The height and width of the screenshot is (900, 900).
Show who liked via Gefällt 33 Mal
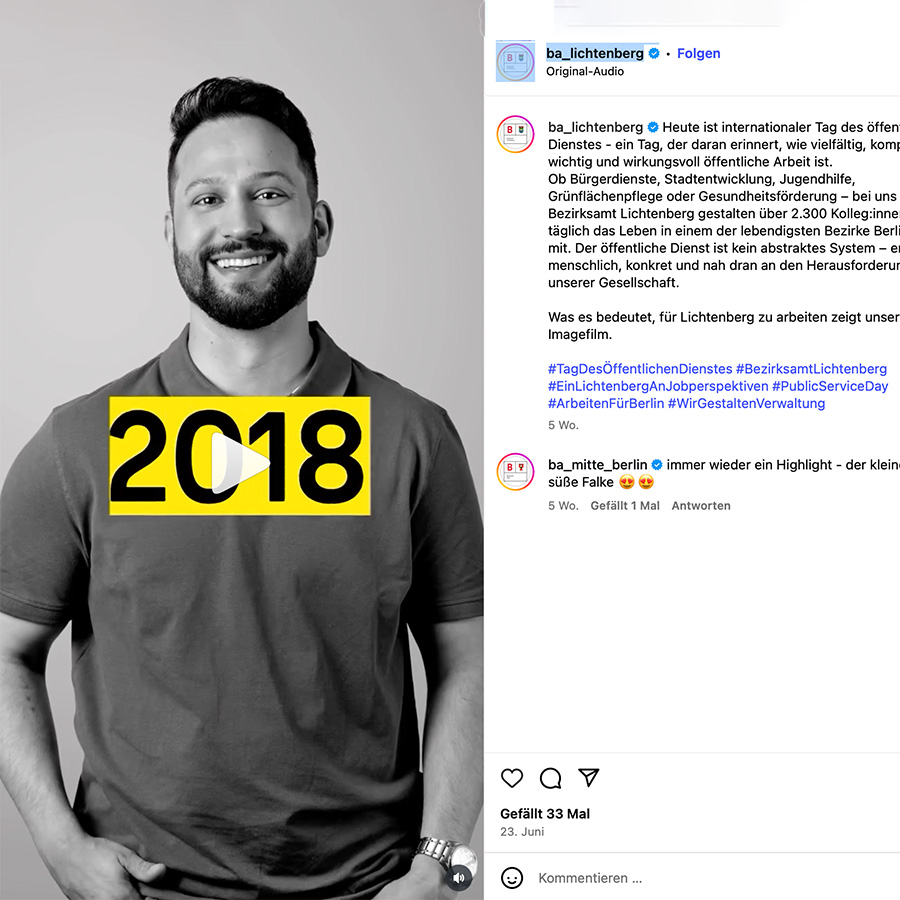(x=545, y=813)
